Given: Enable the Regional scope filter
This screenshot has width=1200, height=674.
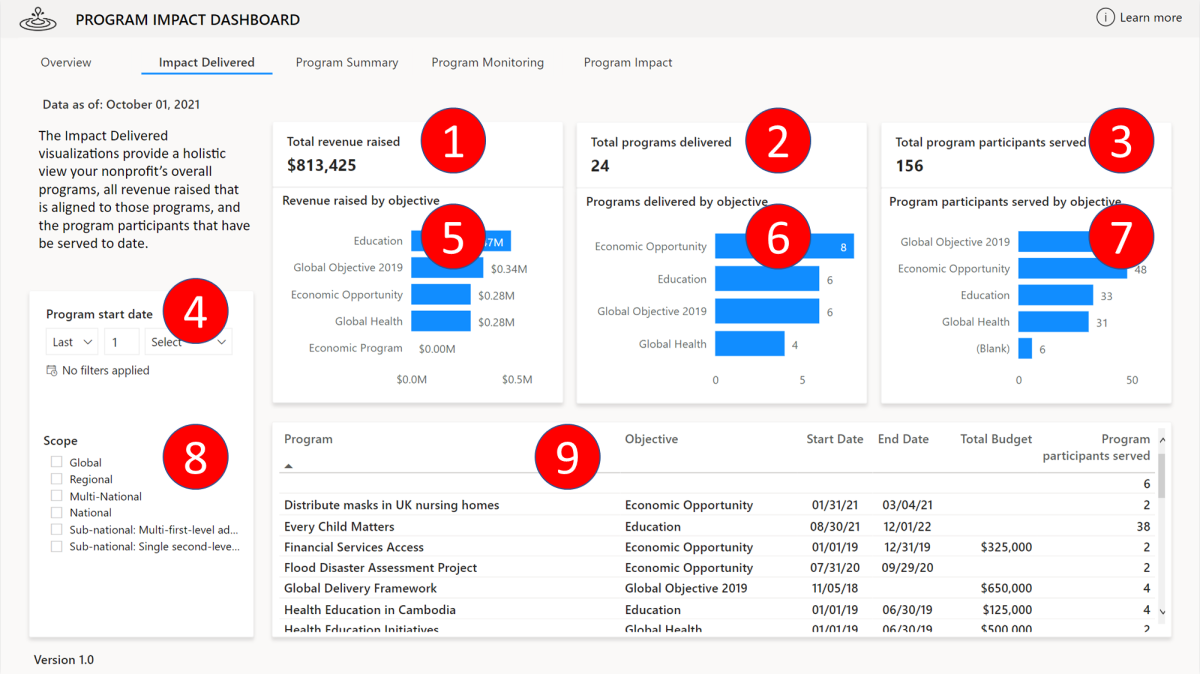Looking at the screenshot, I should (x=56, y=479).
